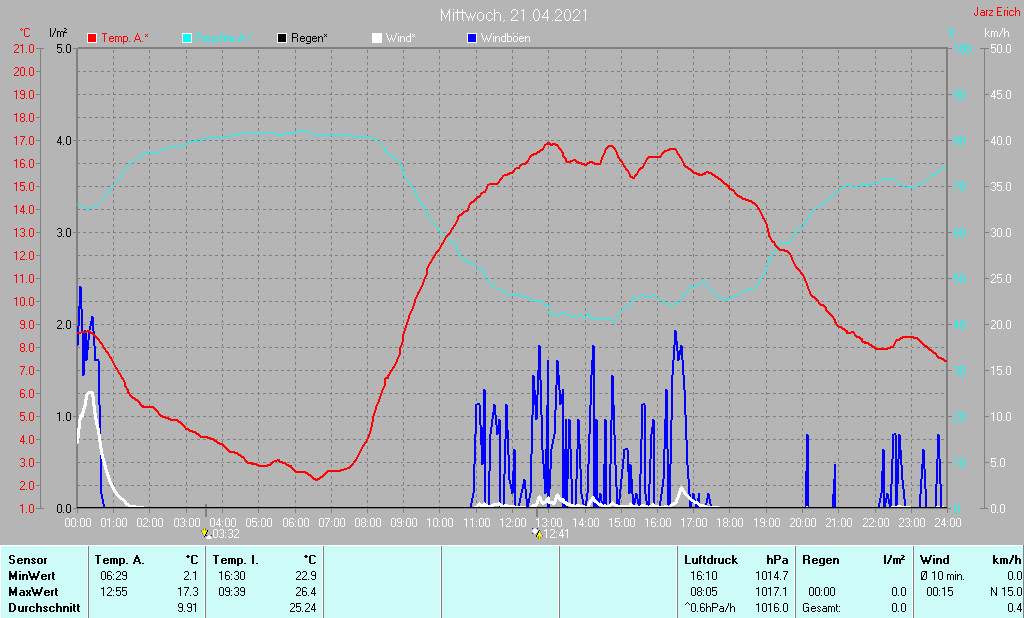Click the red '°C' axis unit label

pos(25,32)
